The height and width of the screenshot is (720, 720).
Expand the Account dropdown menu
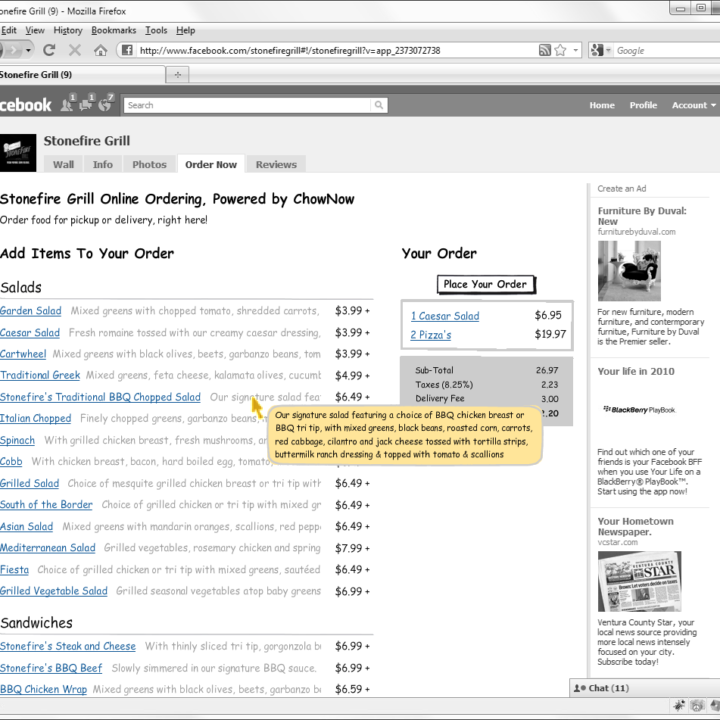pos(693,105)
